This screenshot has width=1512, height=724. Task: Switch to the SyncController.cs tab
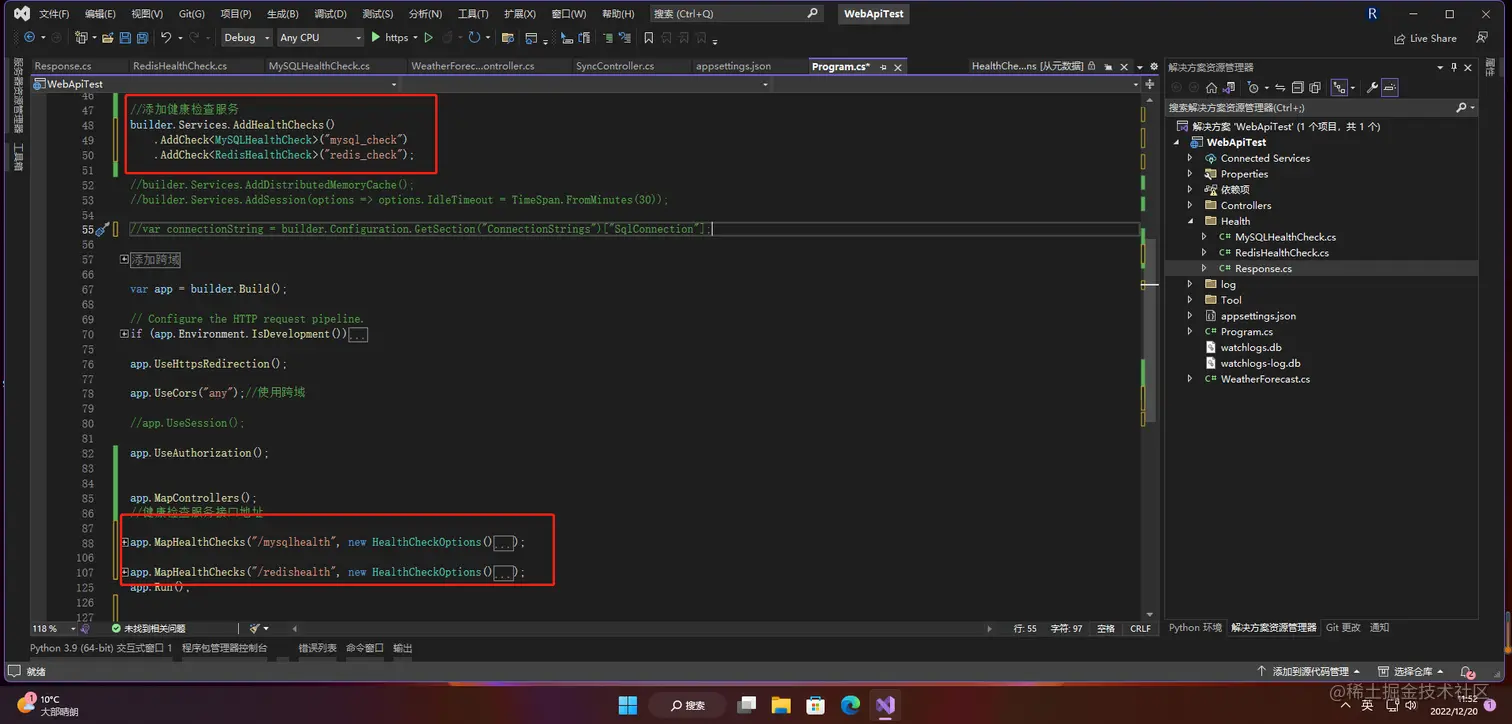coord(615,66)
